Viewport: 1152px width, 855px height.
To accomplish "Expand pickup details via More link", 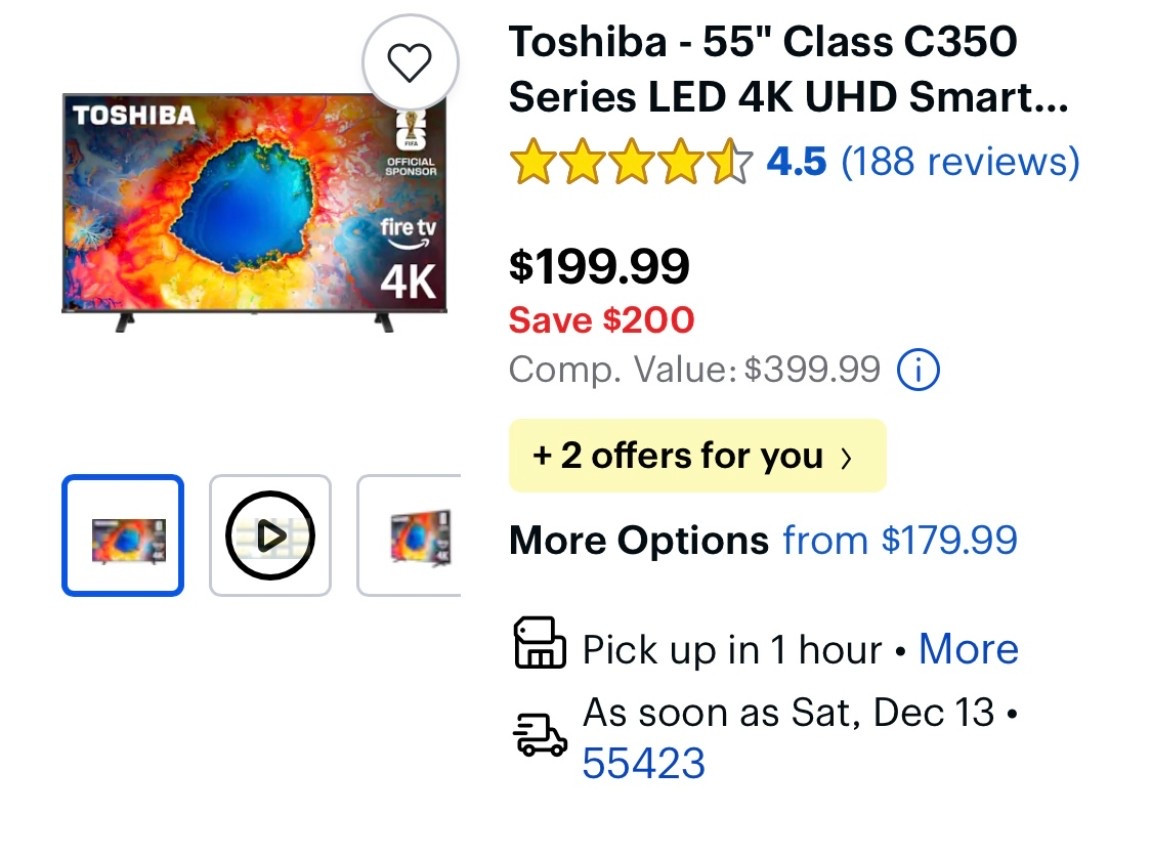I will 968,648.
